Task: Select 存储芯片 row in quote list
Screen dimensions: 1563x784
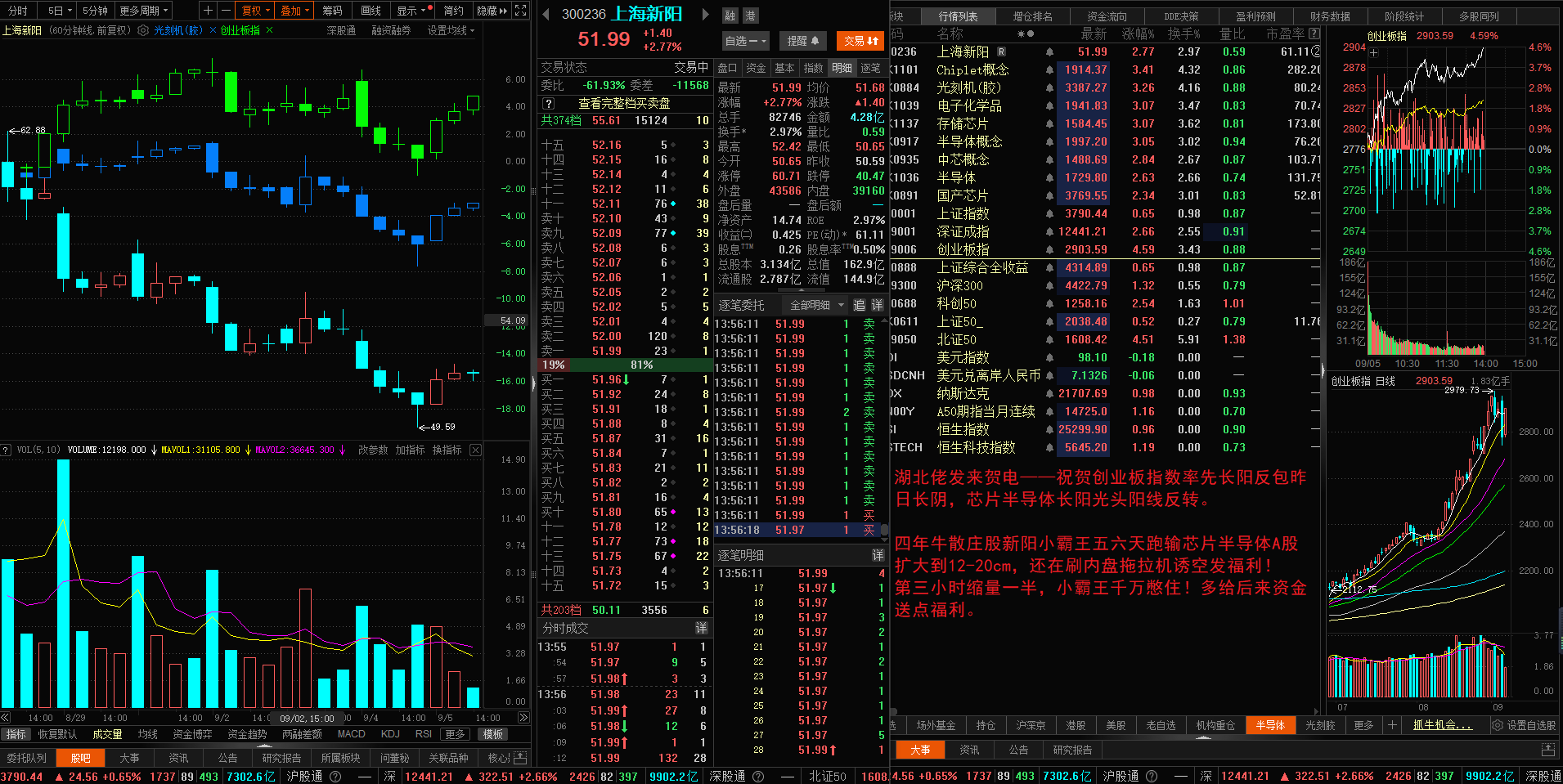Action: click(x=1105, y=123)
